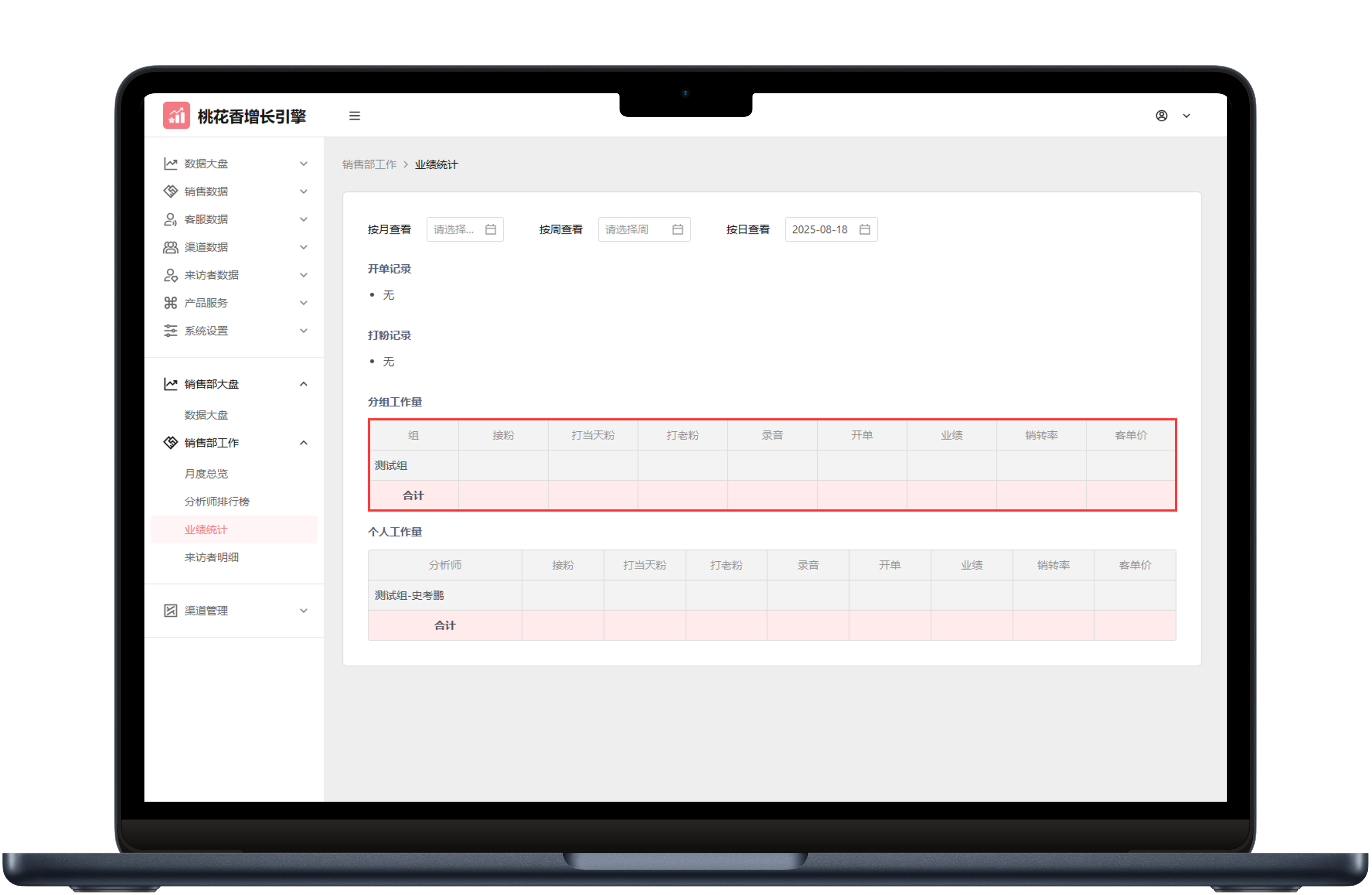The width and height of the screenshot is (1372, 895).
Task: Expand the 数据大盘 top menu chevron
Action: (303, 164)
